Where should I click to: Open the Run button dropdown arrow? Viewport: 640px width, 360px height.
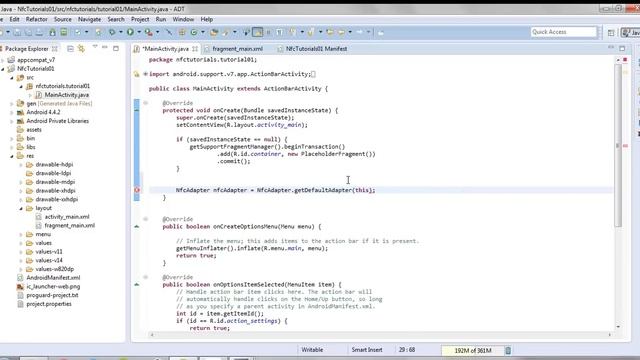pyautogui.click(x=139, y=32)
